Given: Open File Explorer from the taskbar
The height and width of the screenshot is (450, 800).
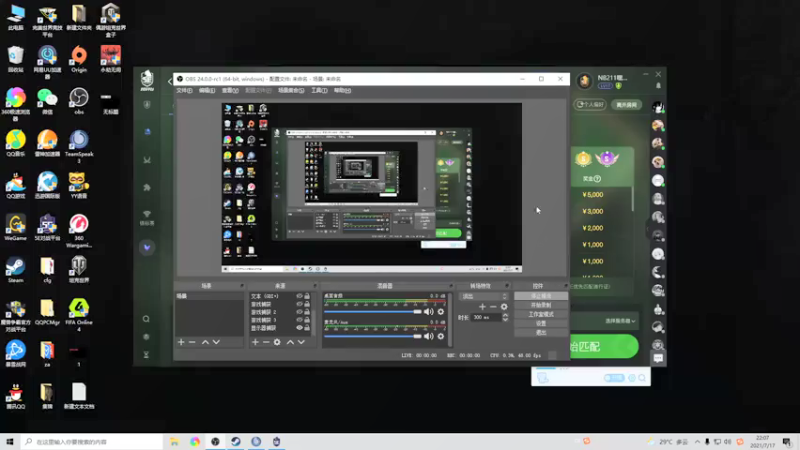Looking at the screenshot, I should pos(174,441).
